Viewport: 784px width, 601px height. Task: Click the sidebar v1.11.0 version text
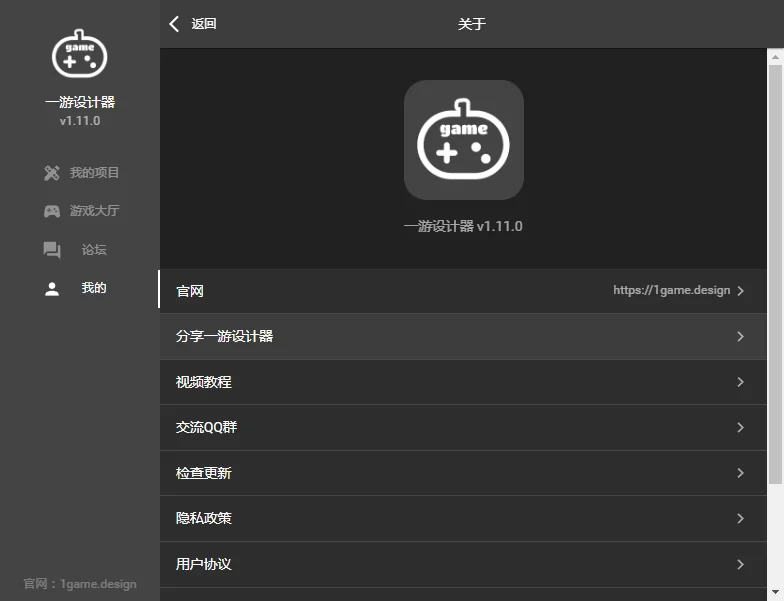pyautogui.click(x=80, y=121)
